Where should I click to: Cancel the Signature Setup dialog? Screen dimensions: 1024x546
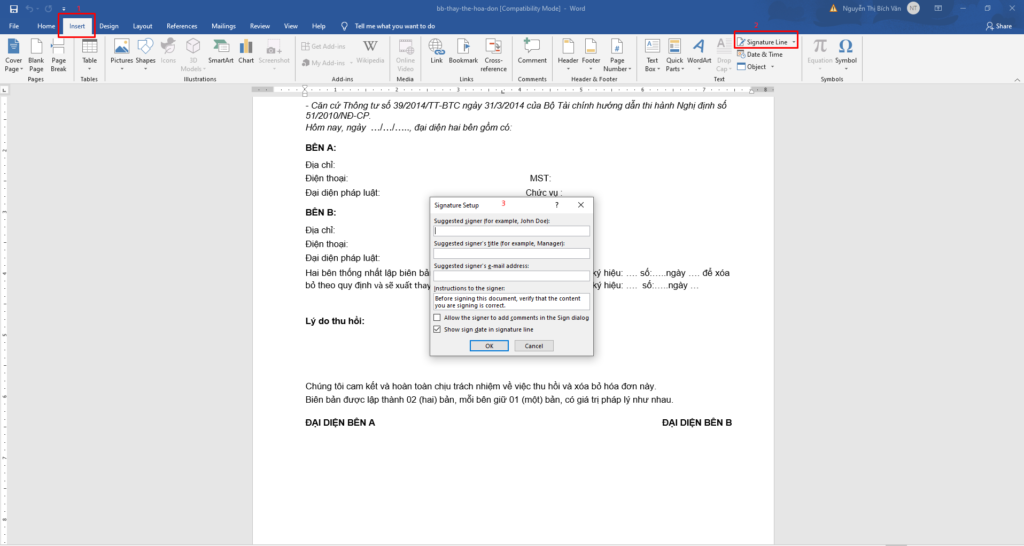tap(533, 345)
